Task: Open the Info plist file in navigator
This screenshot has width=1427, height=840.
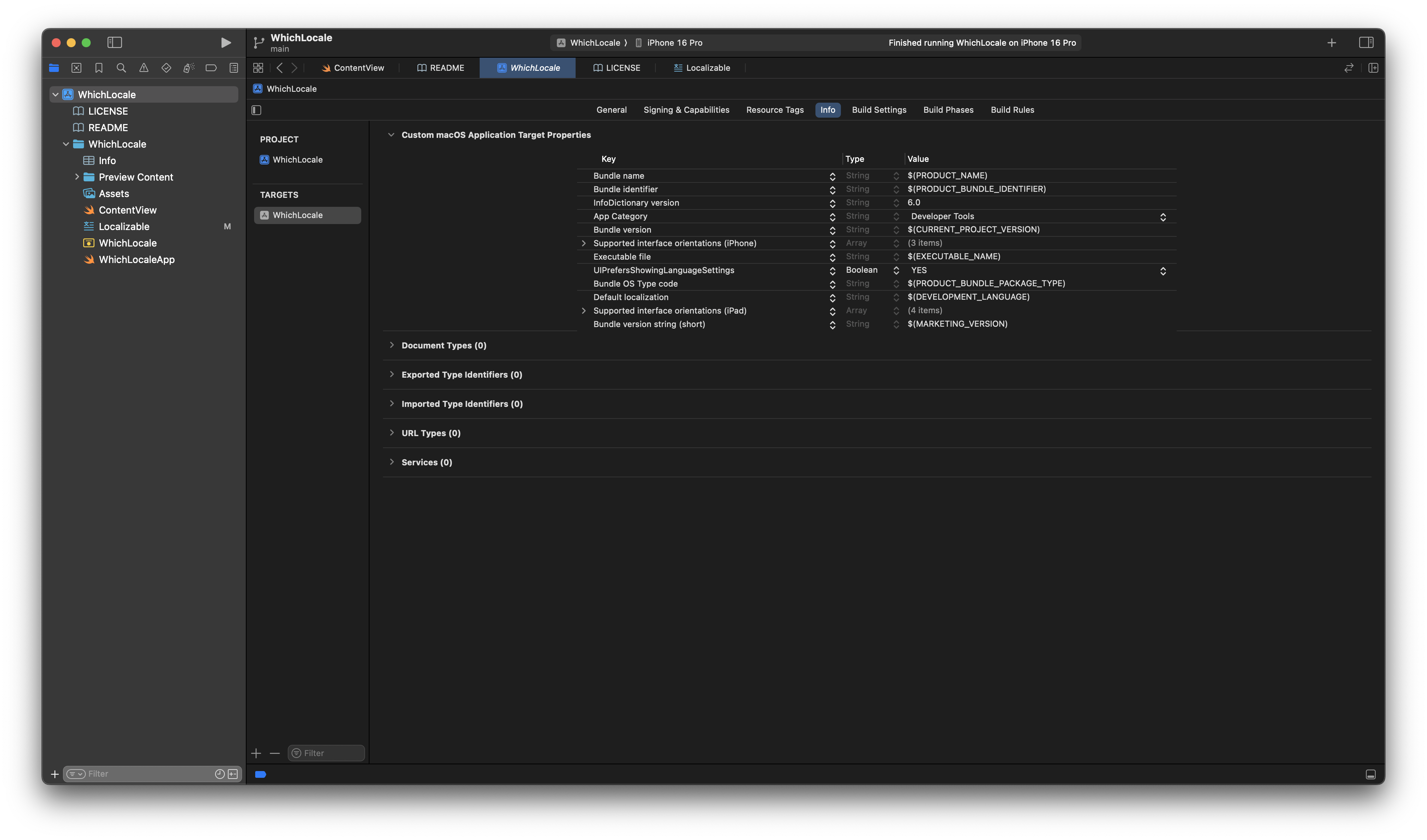Action: [x=100, y=161]
